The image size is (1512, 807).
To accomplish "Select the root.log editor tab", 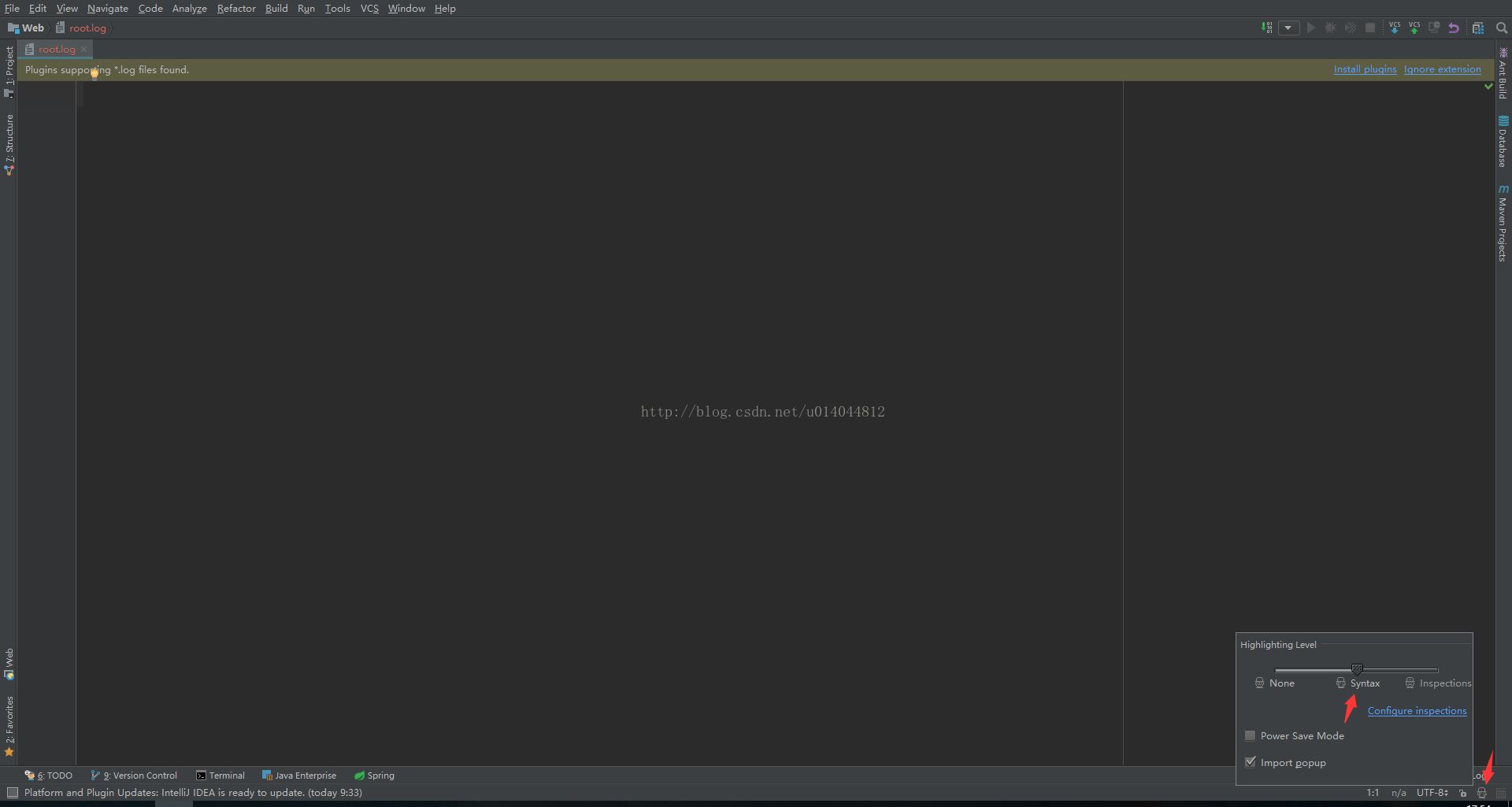I will 57,49.
